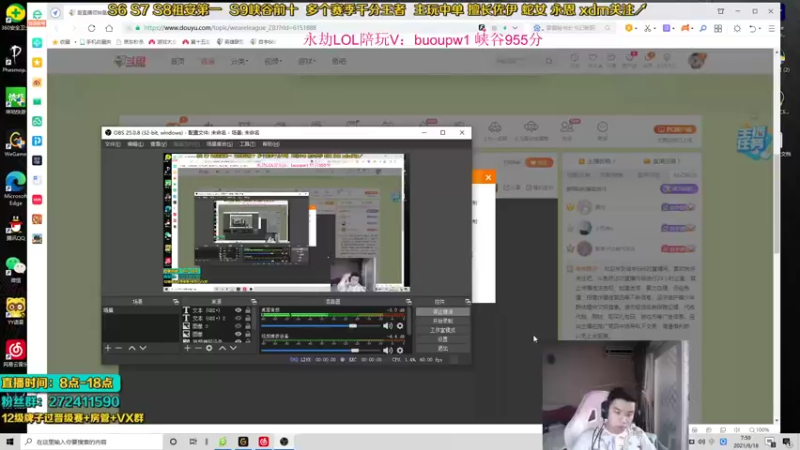This screenshot has height=450, width=800.
Task: Open the OBS 查看 (View) menu
Action: [x=158, y=144]
